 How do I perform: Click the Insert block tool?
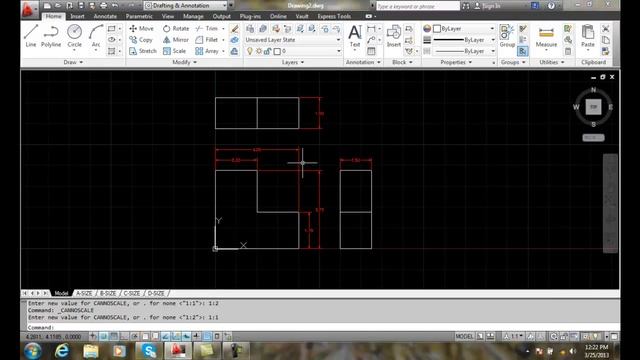393,36
